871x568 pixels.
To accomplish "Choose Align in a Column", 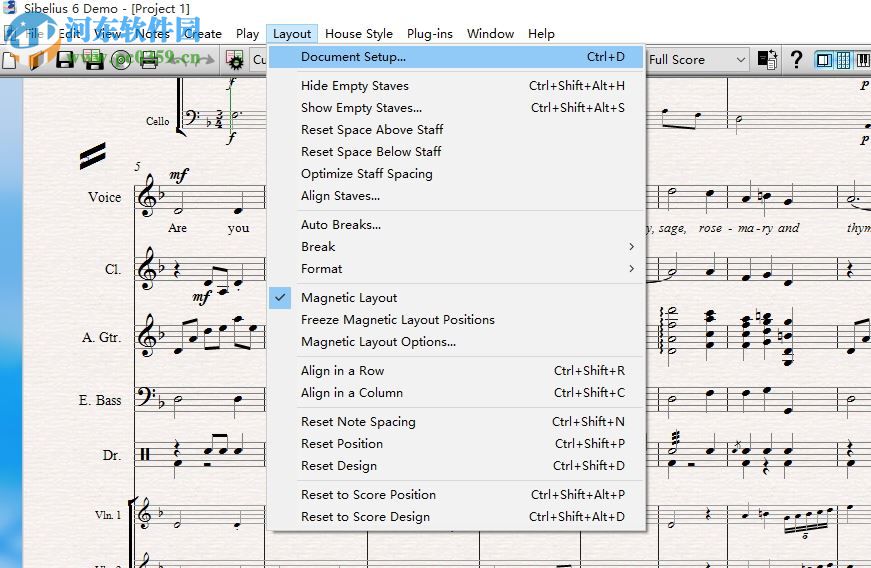I will (x=455, y=393).
